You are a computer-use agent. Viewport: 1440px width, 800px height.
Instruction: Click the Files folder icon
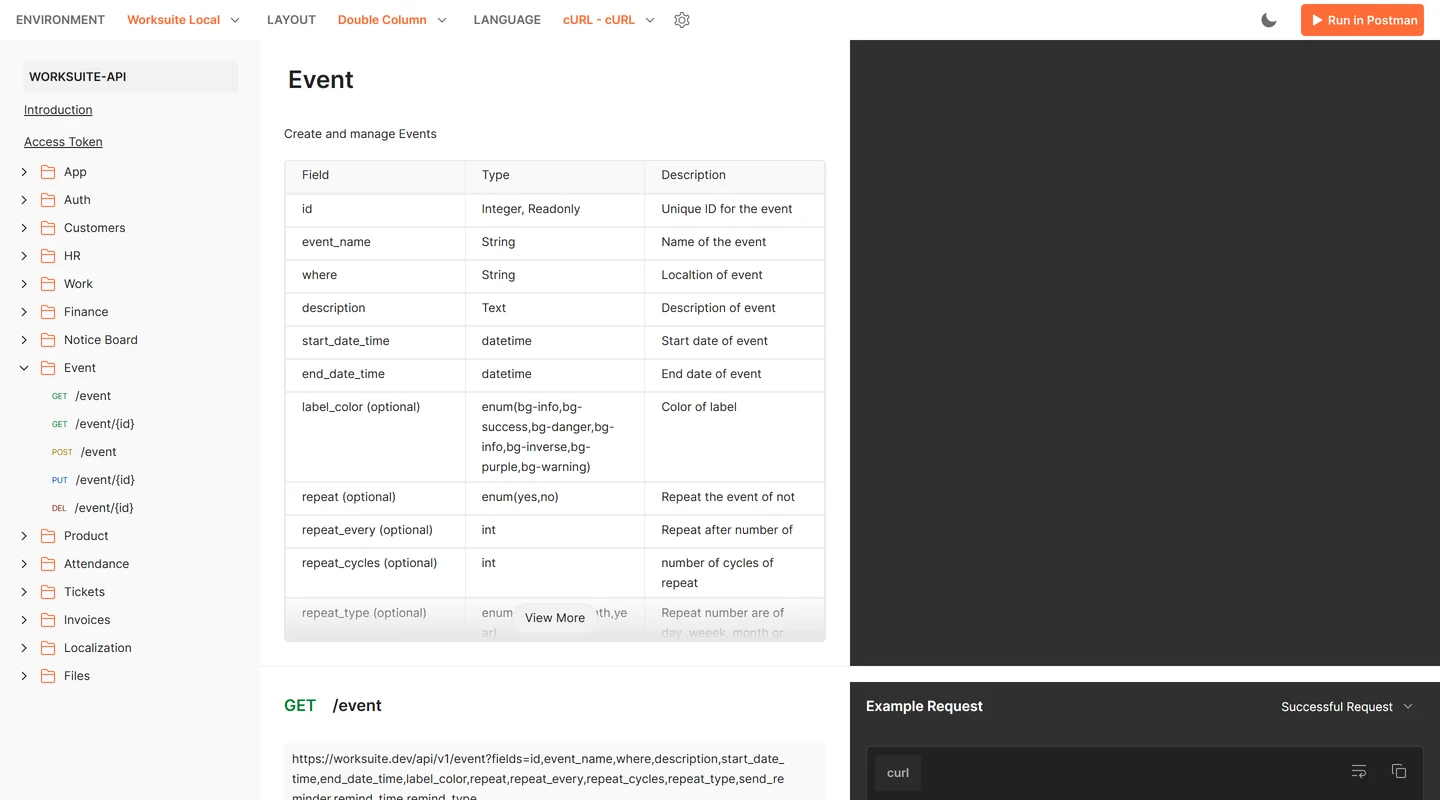(x=48, y=676)
